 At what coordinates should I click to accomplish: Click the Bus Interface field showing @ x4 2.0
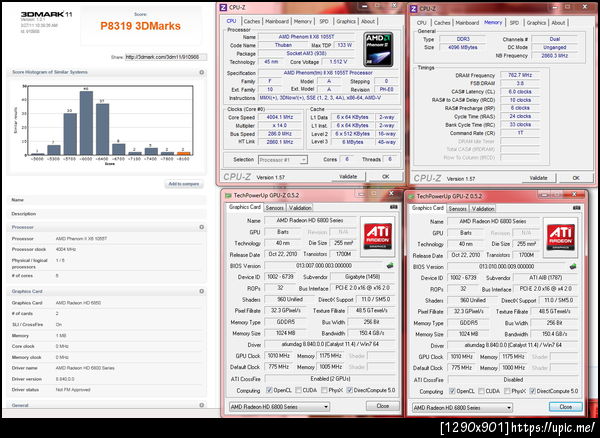coord(545,289)
